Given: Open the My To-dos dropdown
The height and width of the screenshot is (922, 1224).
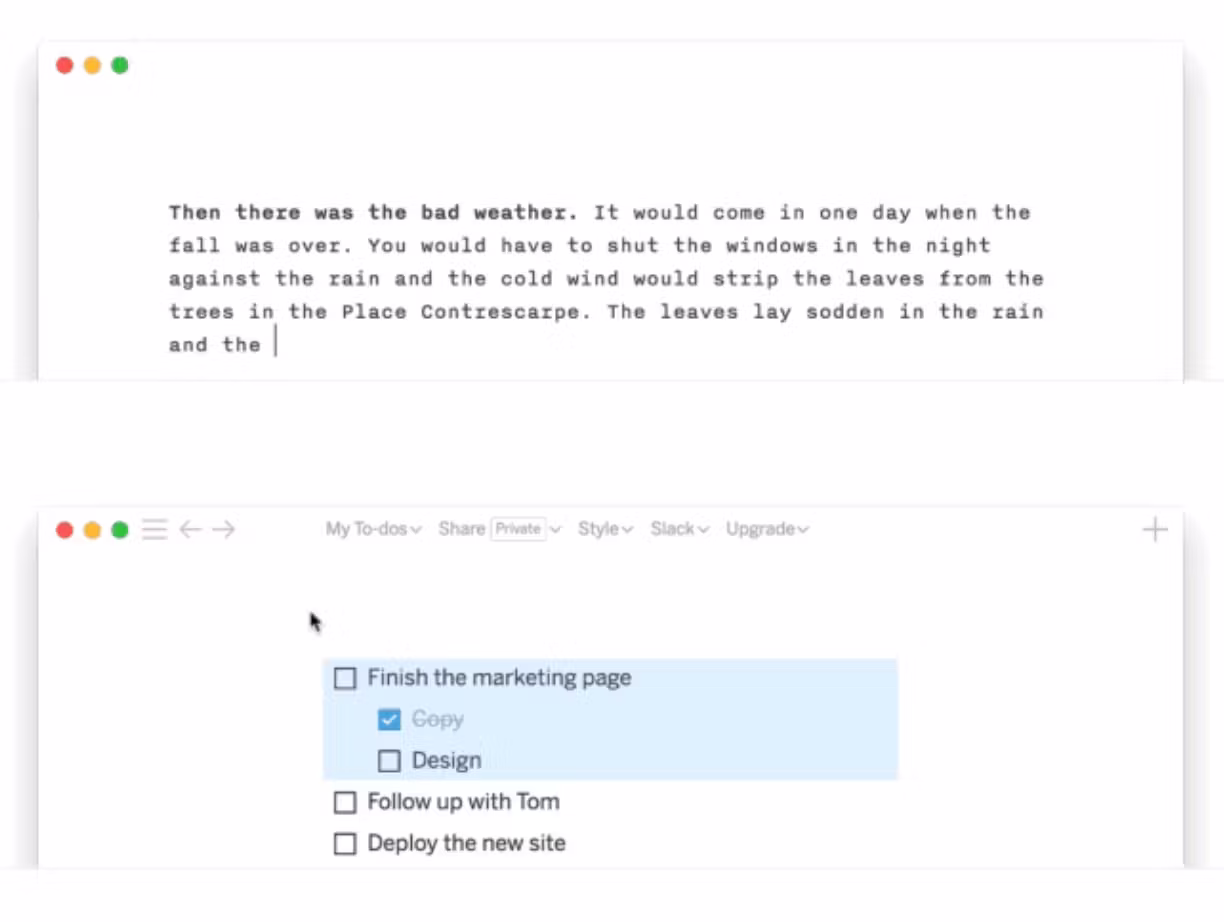Looking at the screenshot, I should coord(370,529).
